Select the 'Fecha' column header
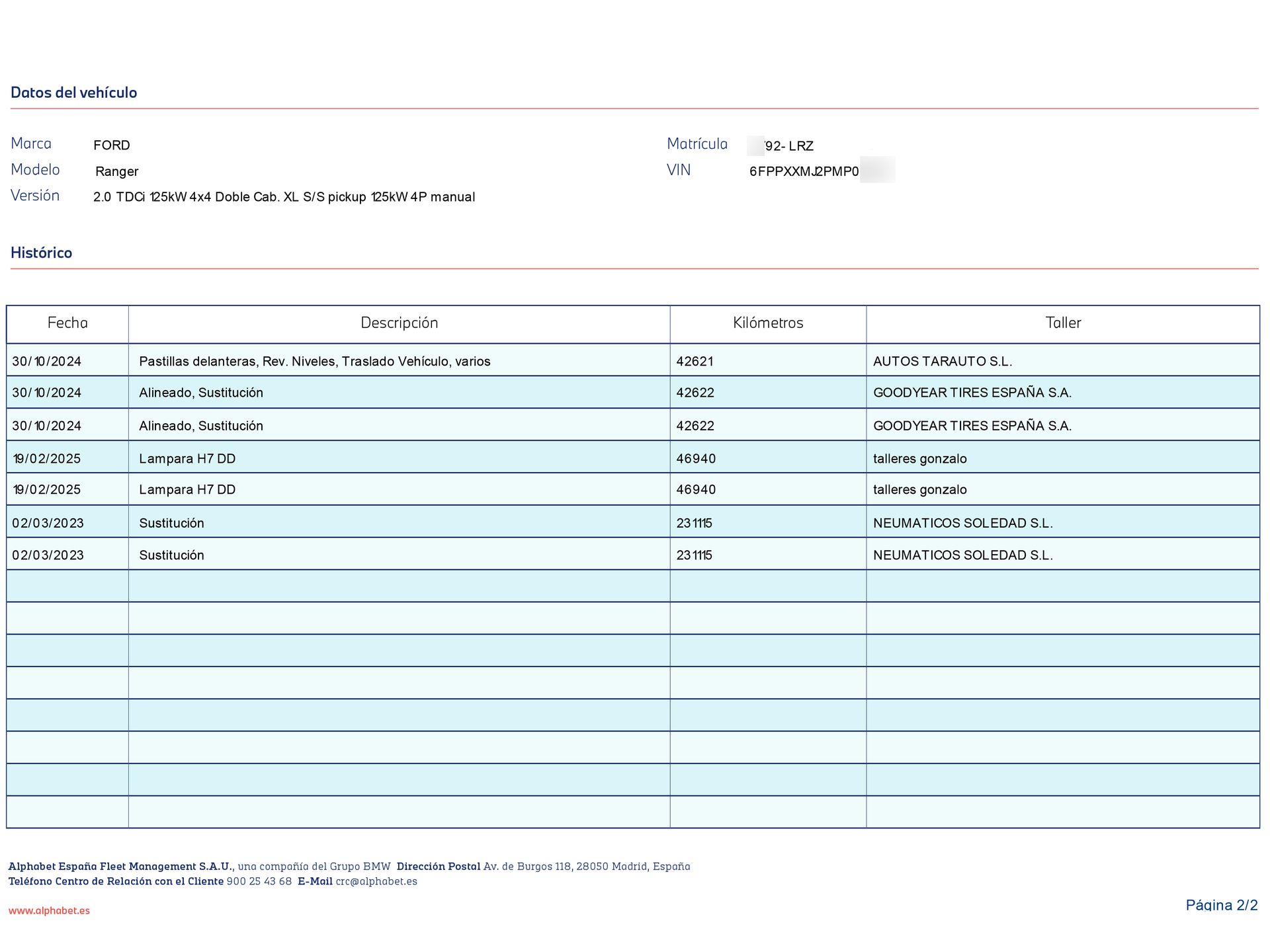This screenshot has height=952, width=1270. click(67, 323)
